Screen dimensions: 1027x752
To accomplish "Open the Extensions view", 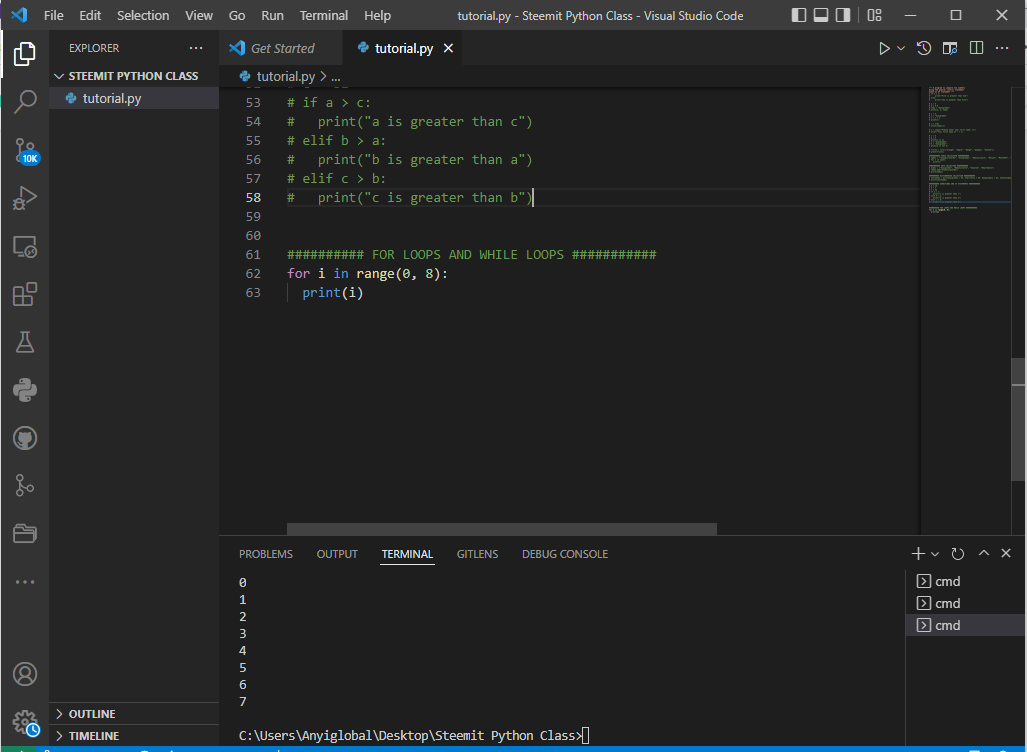I will (25, 294).
